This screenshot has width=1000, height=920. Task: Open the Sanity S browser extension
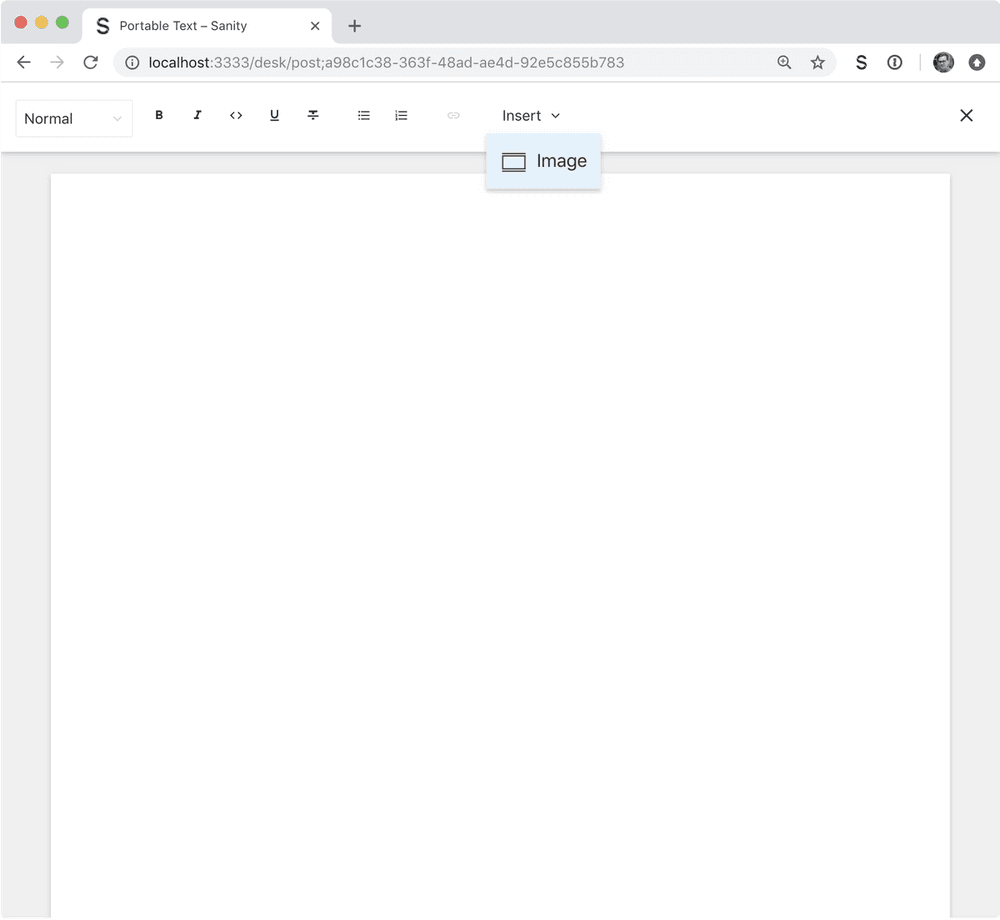861,62
